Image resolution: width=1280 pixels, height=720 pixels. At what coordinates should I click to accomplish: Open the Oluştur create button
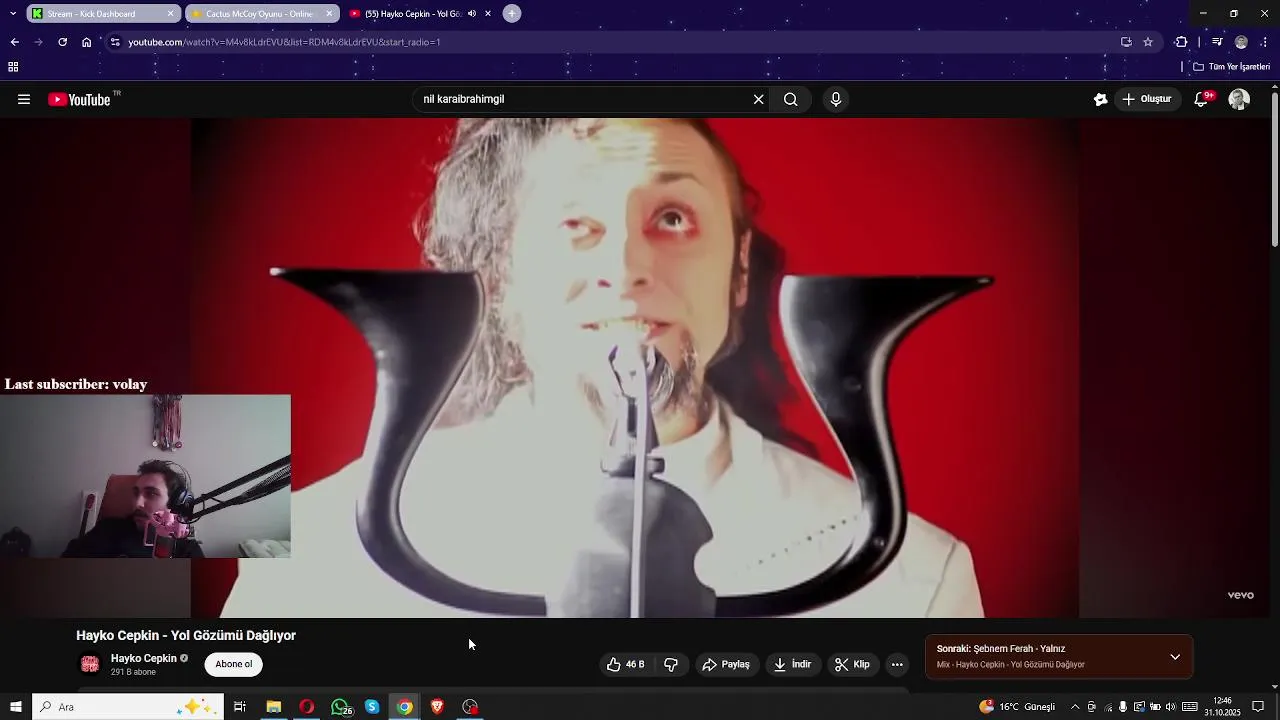(1147, 99)
